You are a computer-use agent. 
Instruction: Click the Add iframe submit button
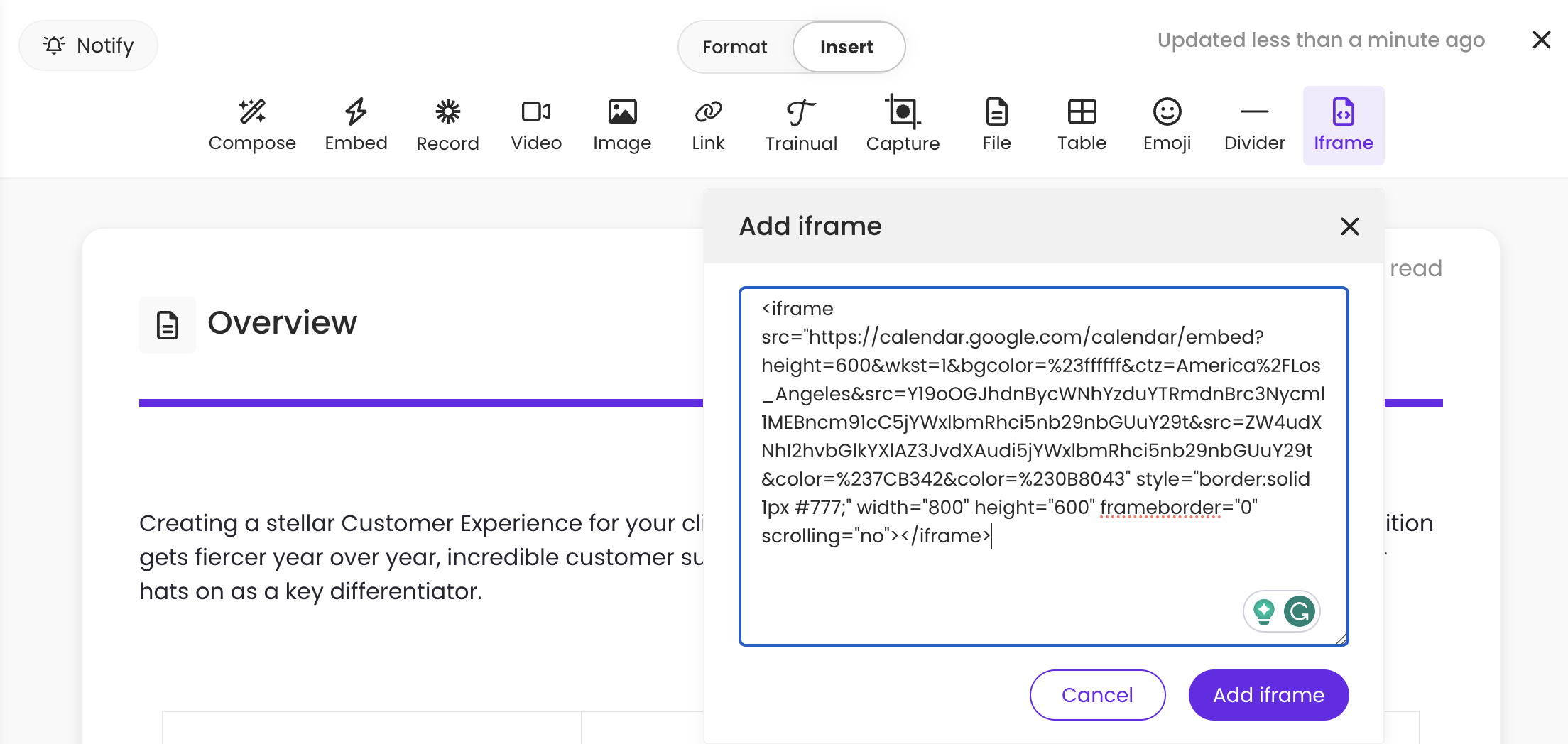[1268, 694]
